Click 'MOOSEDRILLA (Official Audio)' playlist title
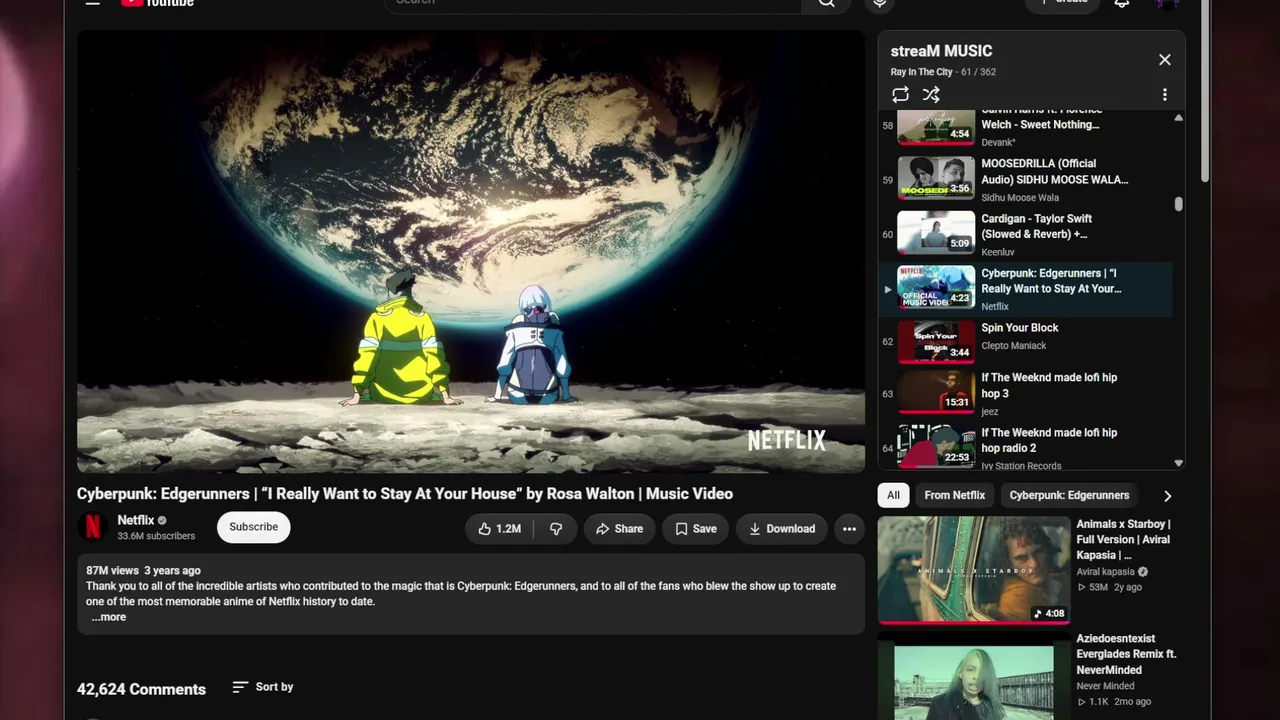The image size is (1280, 720). click(x=1054, y=171)
